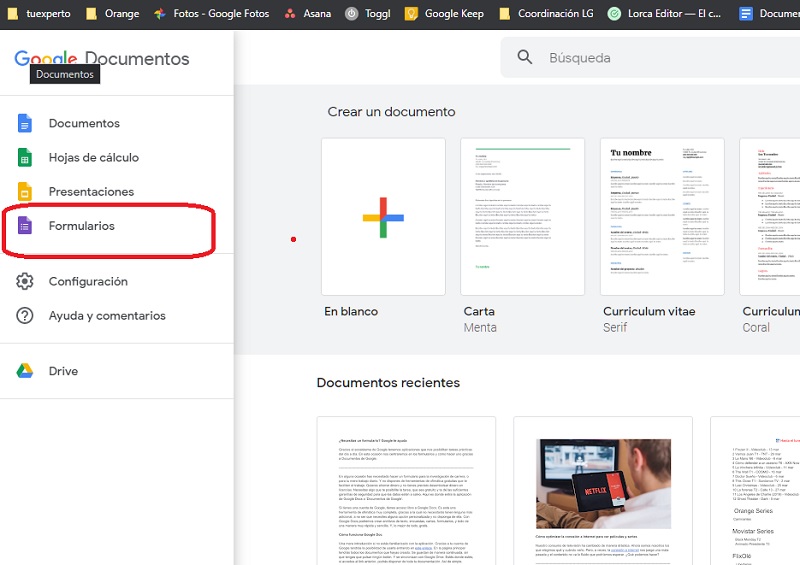Click the purple Formularios icon
800x565 pixels.
click(24, 226)
